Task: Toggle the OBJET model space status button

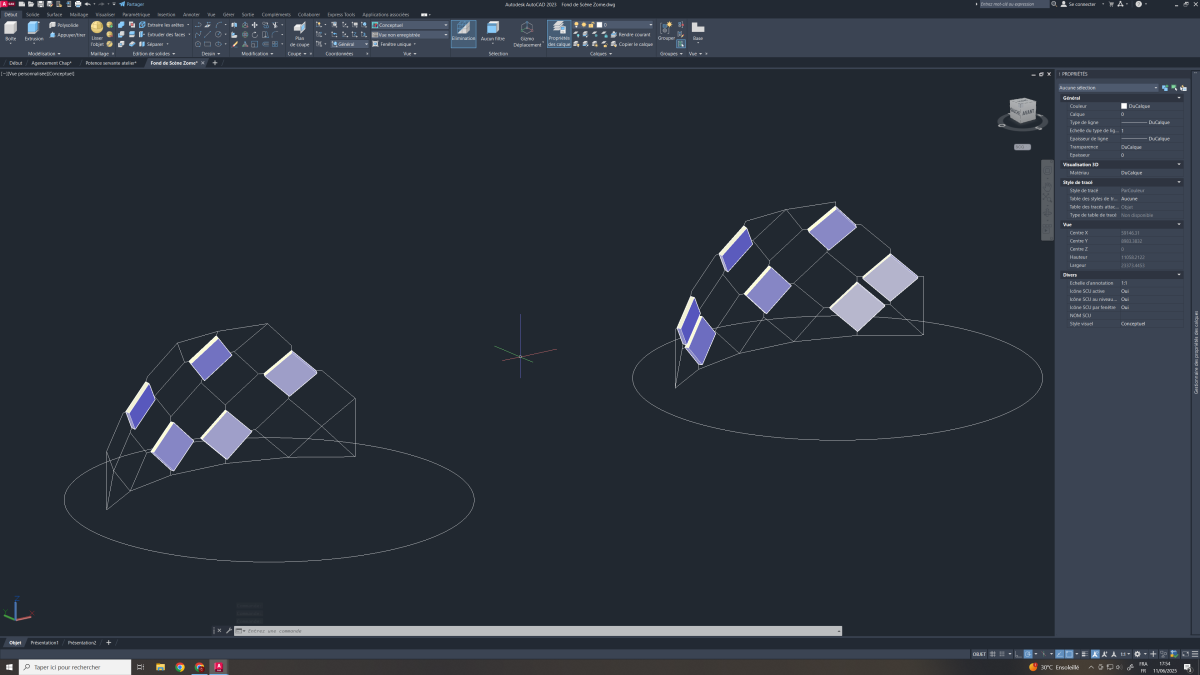Action: tap(979, 653)
